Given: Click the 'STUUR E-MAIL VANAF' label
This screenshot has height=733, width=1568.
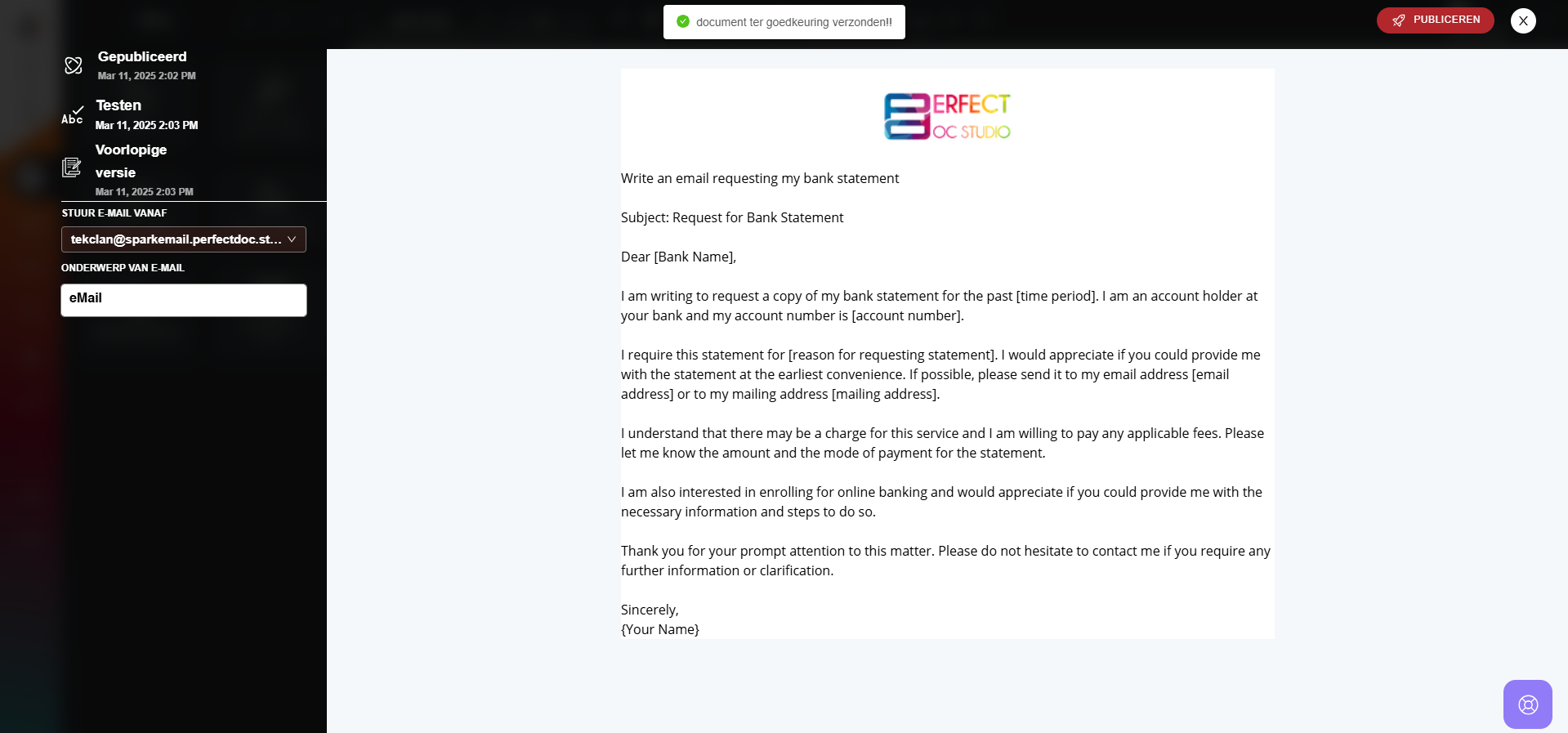Looking at the screenshot, I should tap(114, 213).
